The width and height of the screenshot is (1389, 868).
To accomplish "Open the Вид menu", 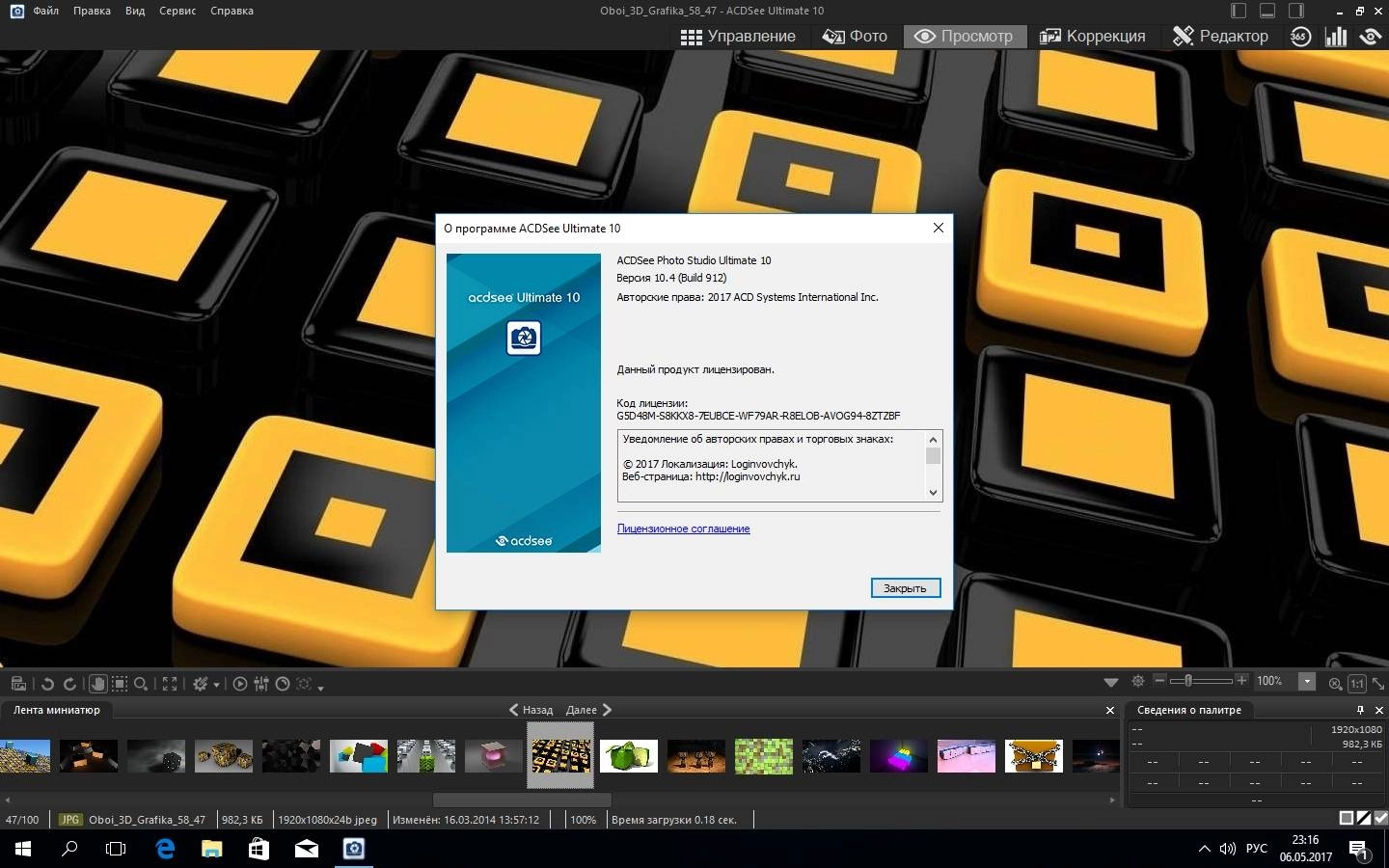I will click(135, 11).
